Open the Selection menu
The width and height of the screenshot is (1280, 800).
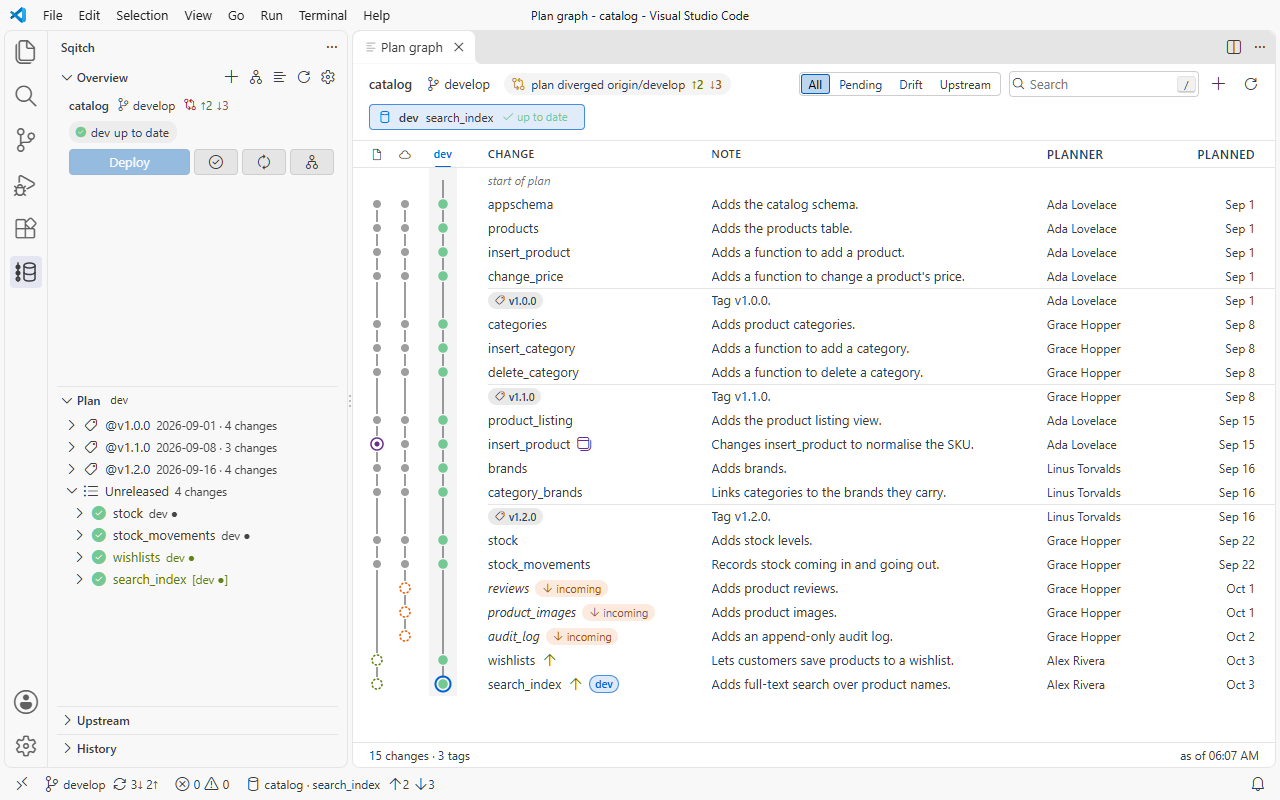pos(142,15)
